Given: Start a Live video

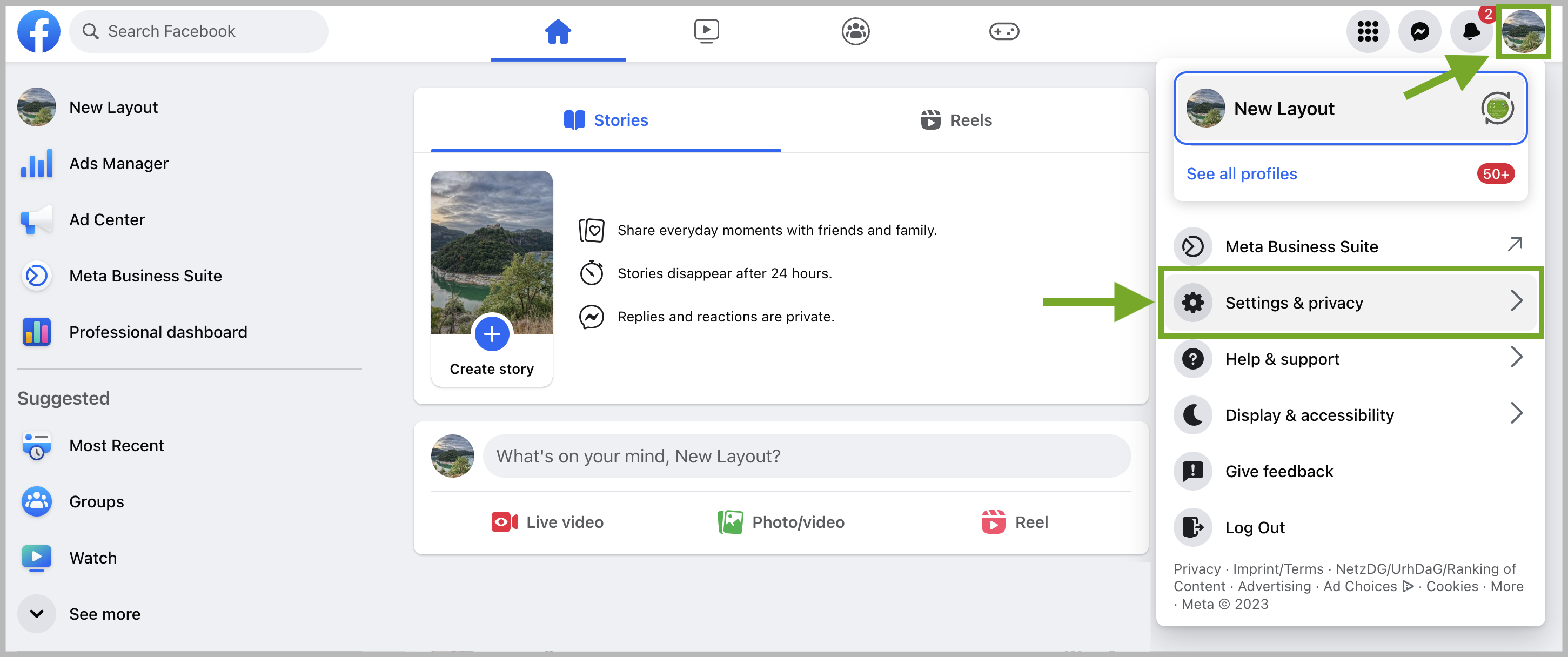Looking at the screenshot, I should coord(547,522).
